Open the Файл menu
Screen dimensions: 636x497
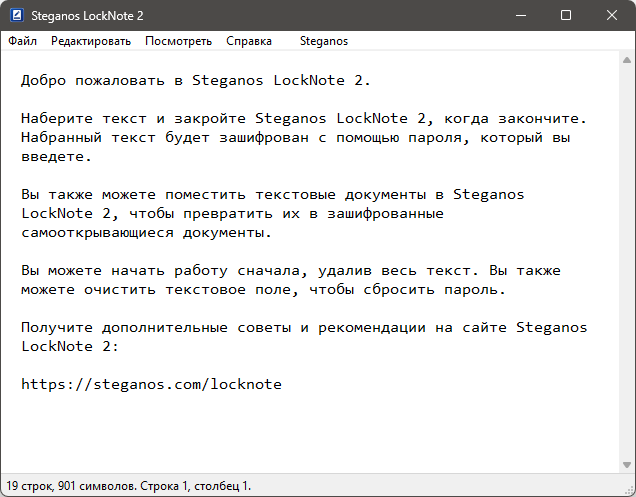click(x=22, y=41)
